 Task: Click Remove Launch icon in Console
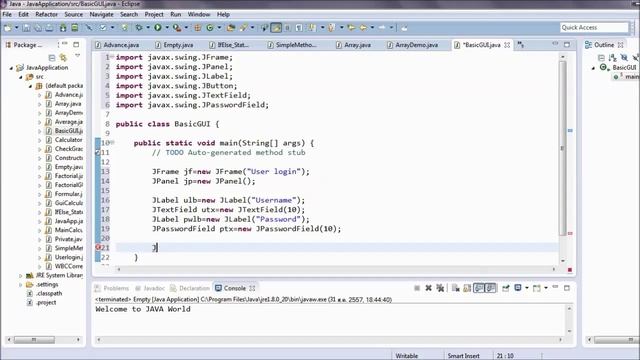click(x=429, y=288)
